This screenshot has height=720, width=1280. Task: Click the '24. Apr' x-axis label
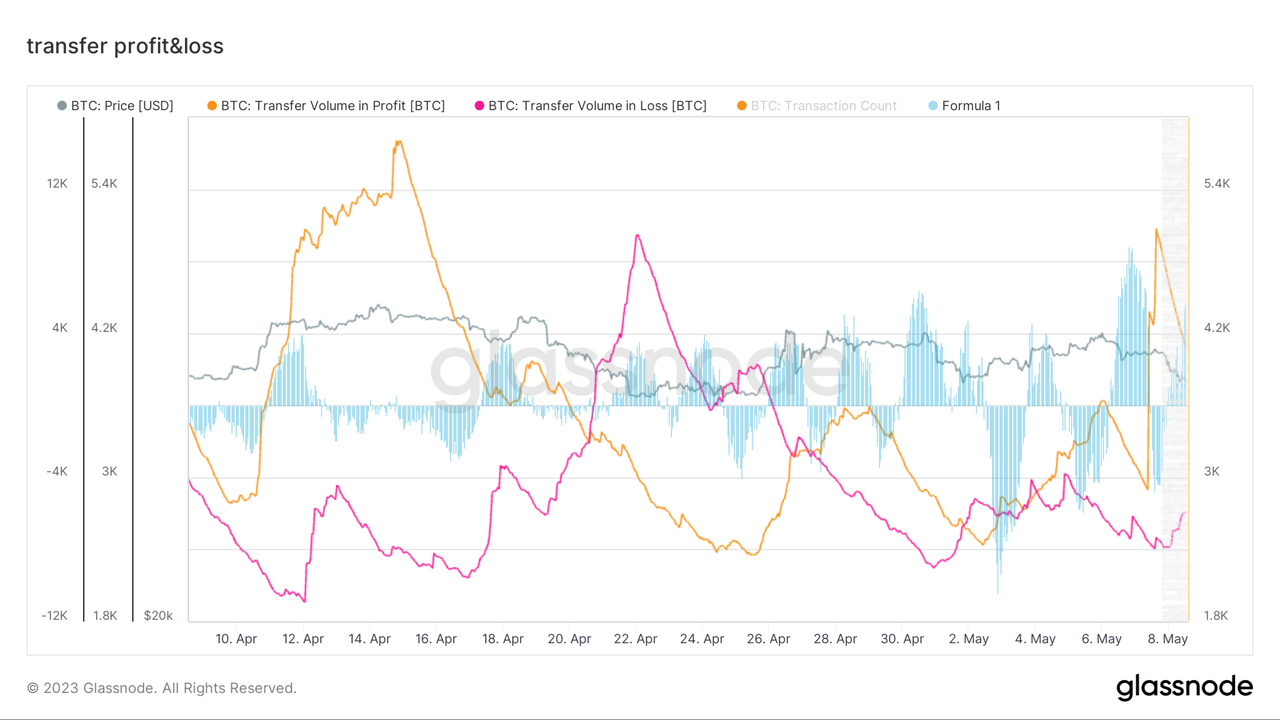[702, 639]
